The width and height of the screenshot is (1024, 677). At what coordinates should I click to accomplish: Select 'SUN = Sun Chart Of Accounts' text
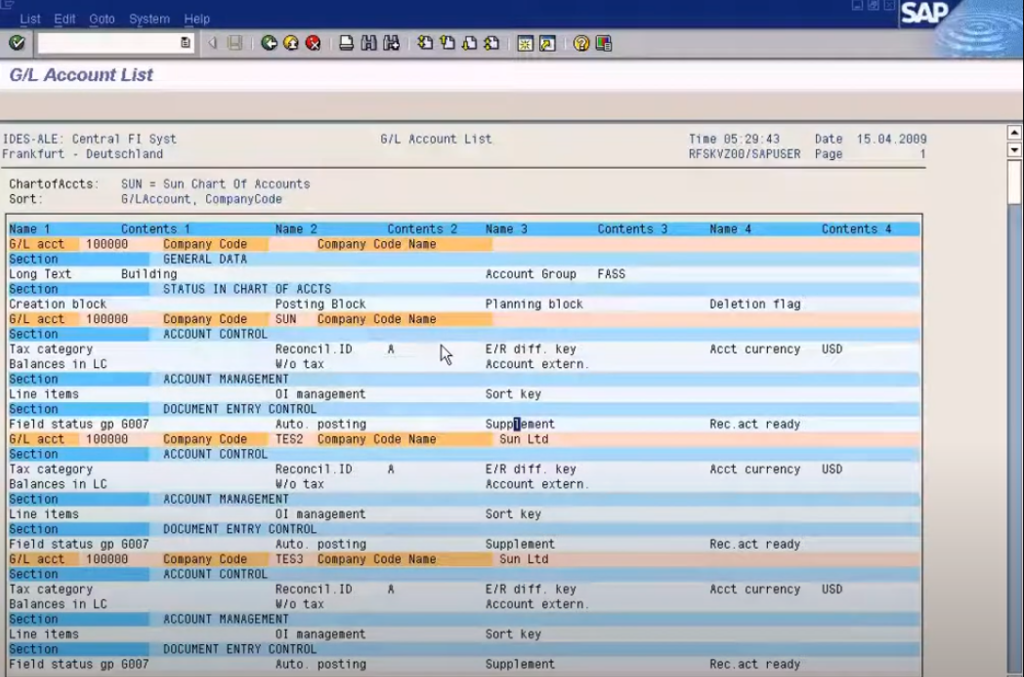click(x=216, y=184)
